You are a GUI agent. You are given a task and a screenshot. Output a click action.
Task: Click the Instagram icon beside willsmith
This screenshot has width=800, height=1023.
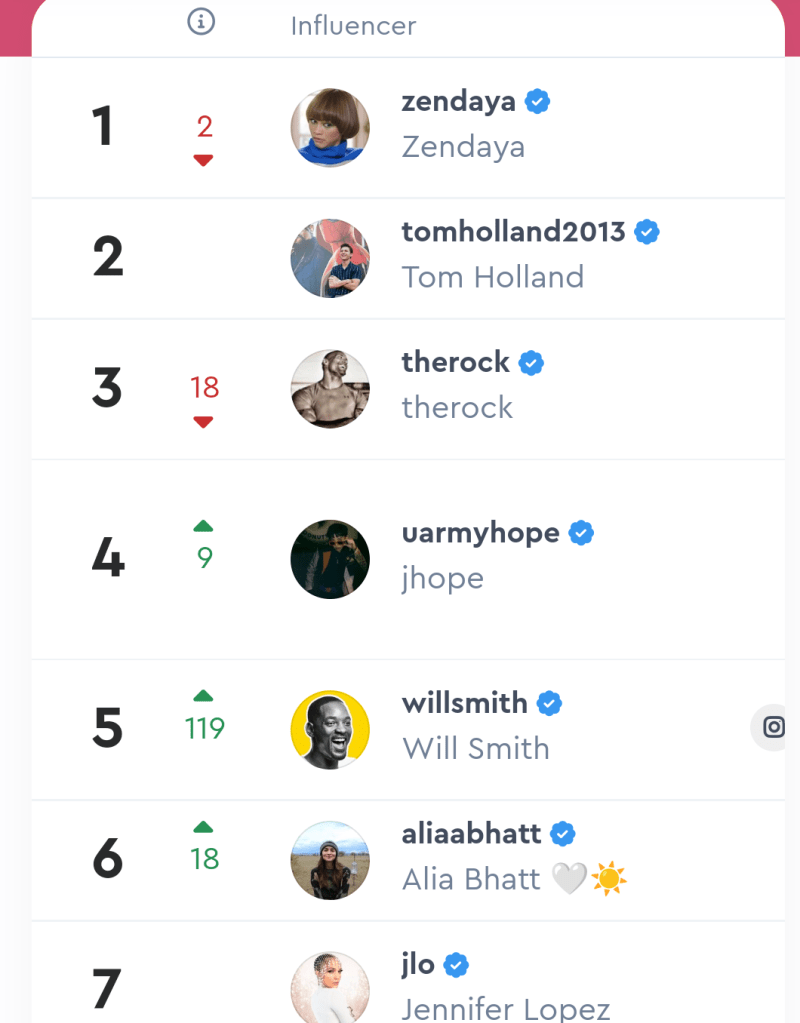tap(773, 727)
